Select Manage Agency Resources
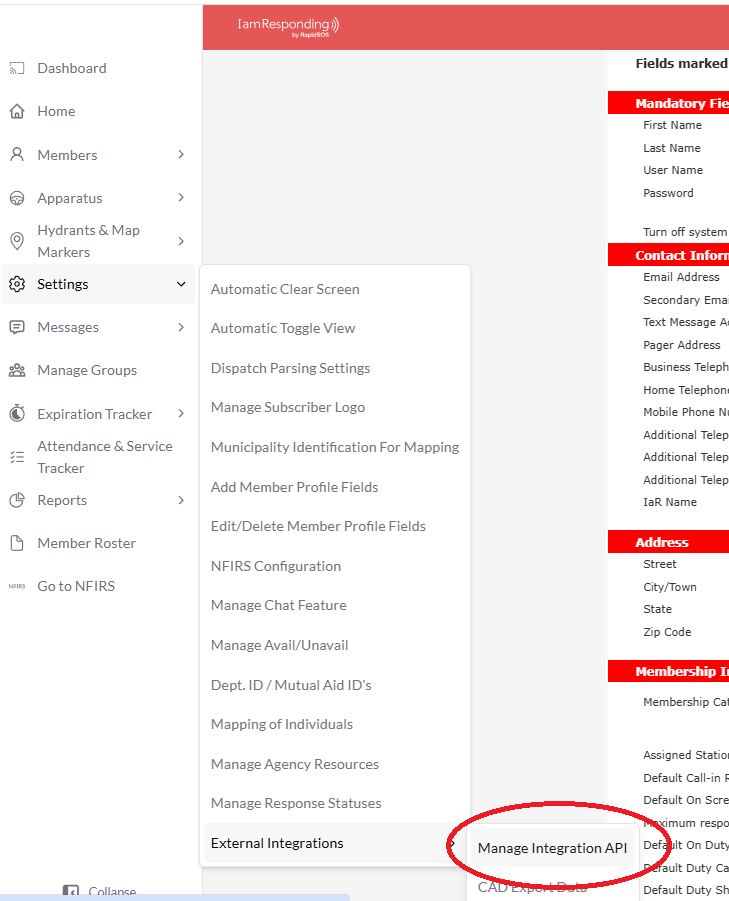729x901 pixels. click(295, 764)
